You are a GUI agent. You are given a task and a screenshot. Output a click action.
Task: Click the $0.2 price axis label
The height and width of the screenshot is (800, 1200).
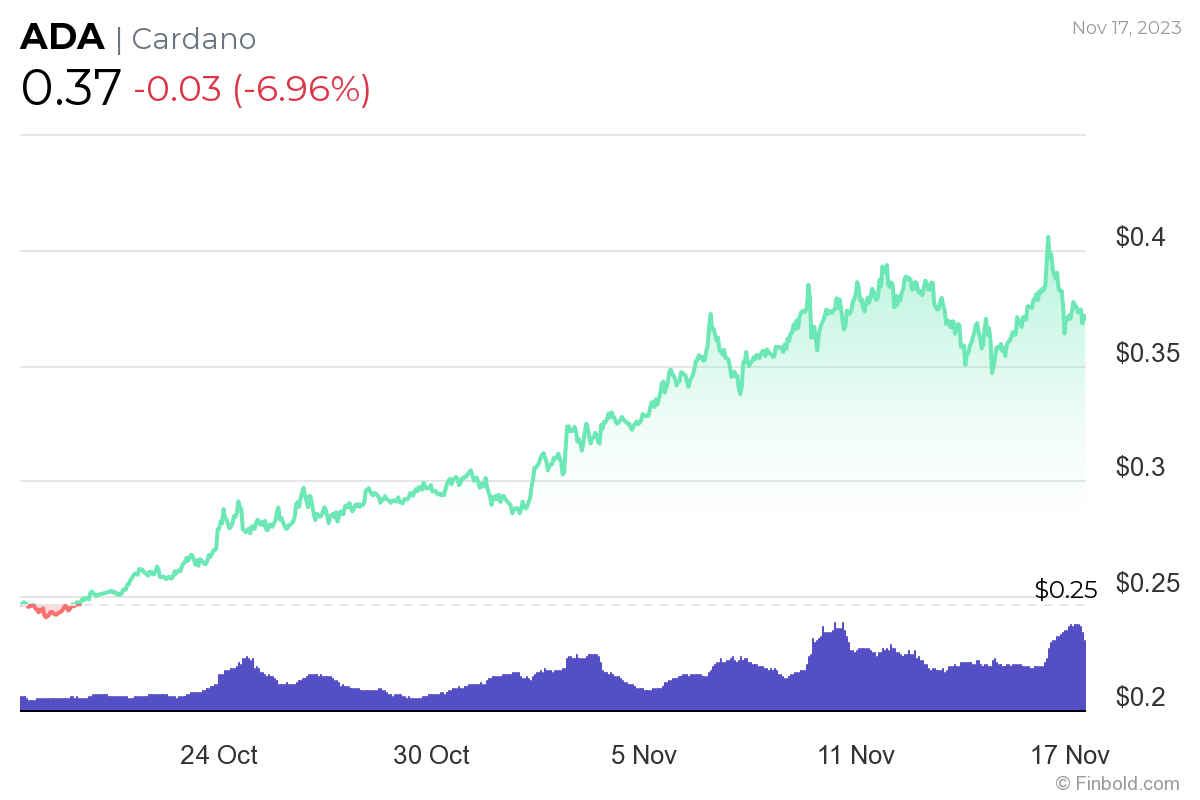(1141, 697)
